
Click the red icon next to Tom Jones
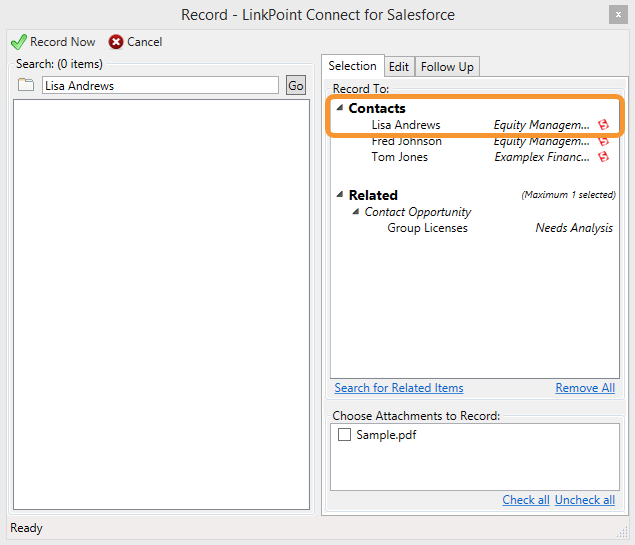point(603,157)
